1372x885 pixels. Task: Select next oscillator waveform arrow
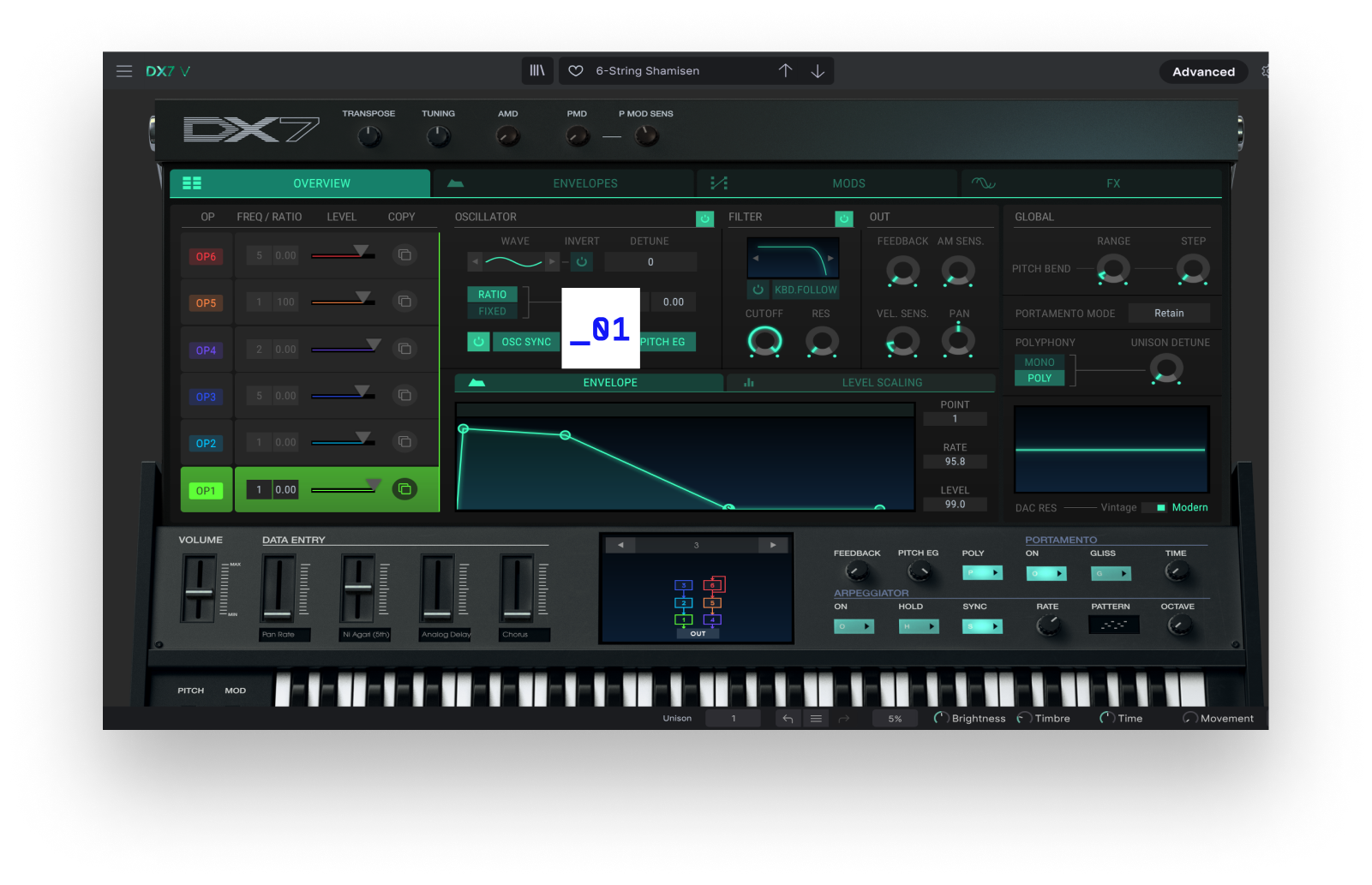click(x=552, y=261)
